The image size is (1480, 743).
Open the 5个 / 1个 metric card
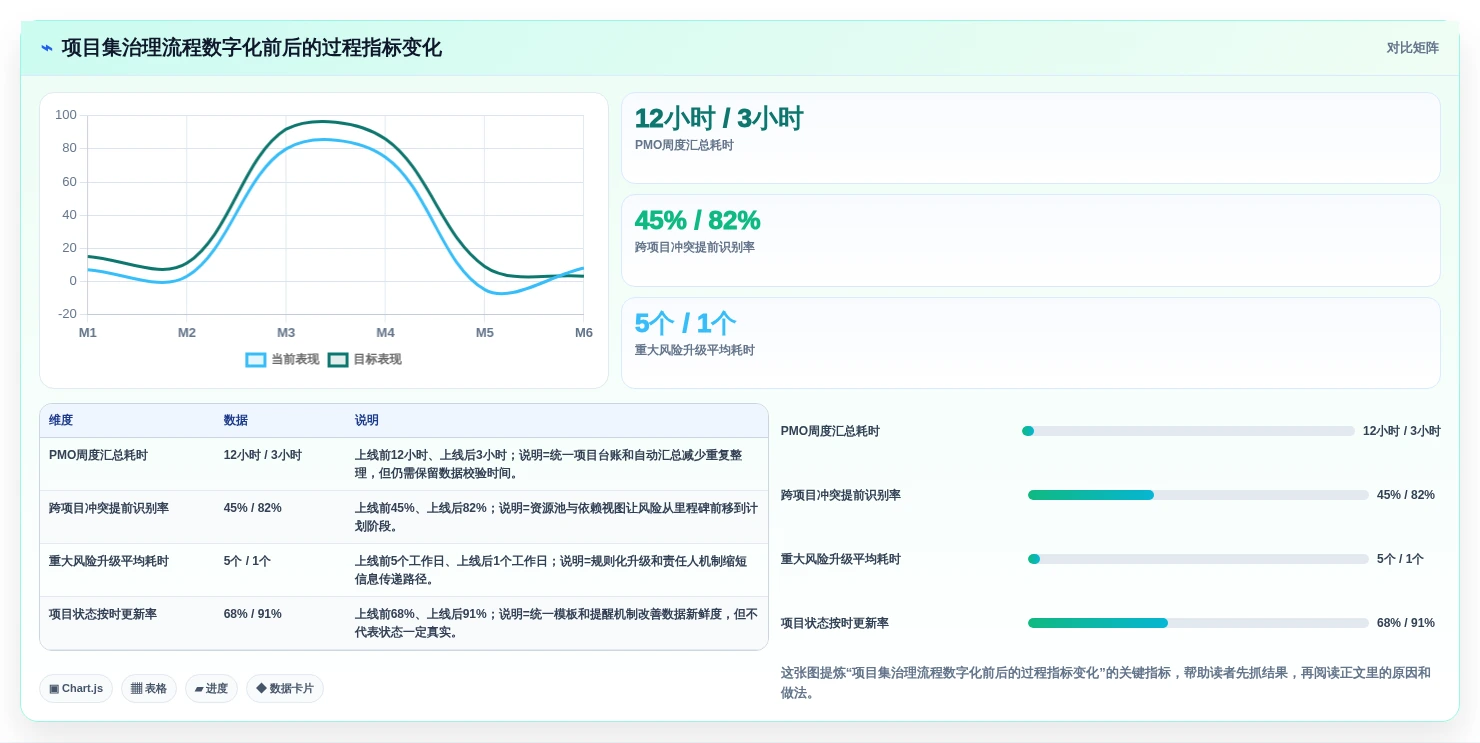pos(1031,343)
